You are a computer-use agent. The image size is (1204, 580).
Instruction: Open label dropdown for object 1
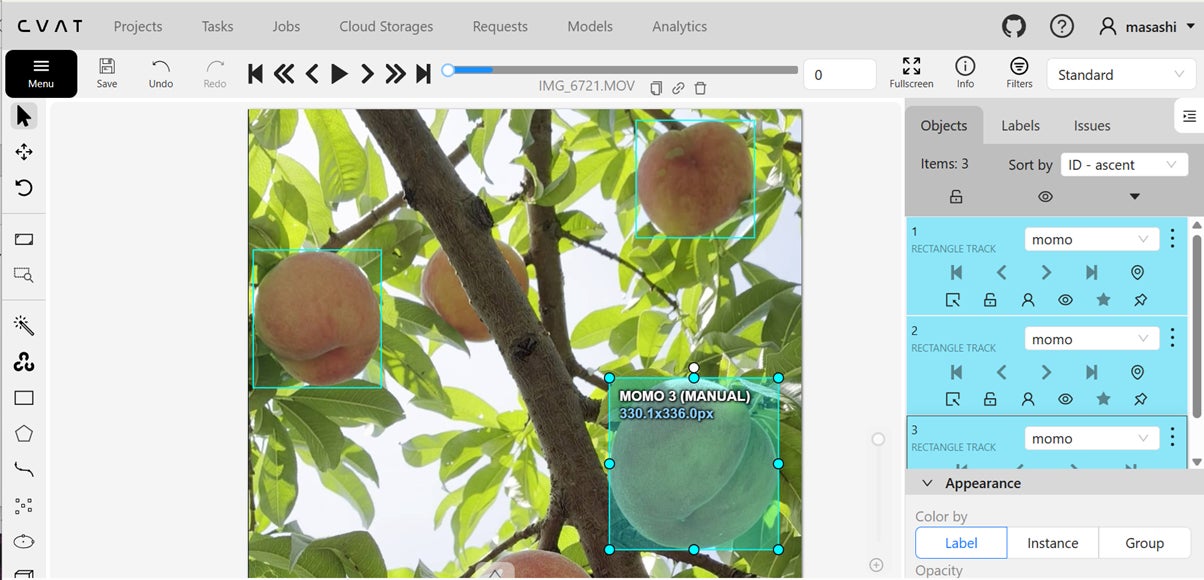click(x=1092, y=240)
